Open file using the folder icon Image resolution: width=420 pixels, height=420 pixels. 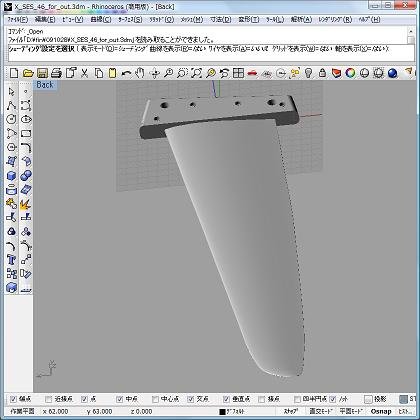coord(28,73)
